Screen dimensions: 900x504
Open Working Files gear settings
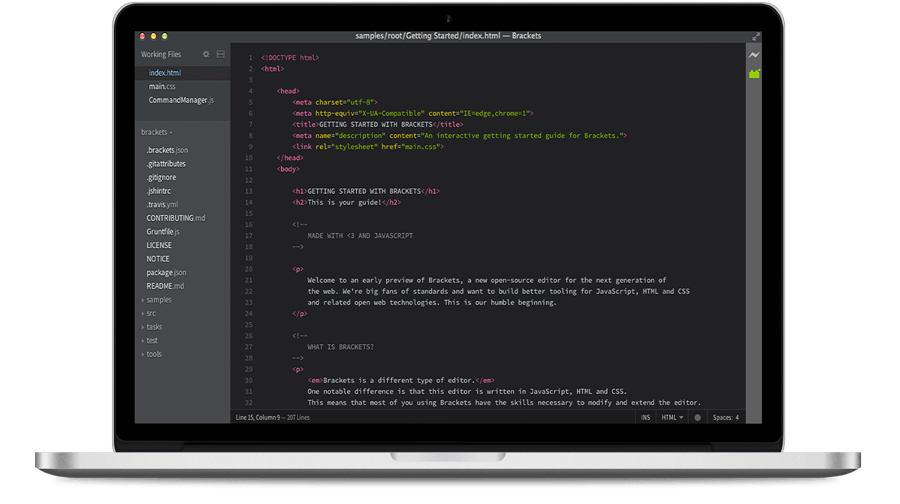coord(207,54)
